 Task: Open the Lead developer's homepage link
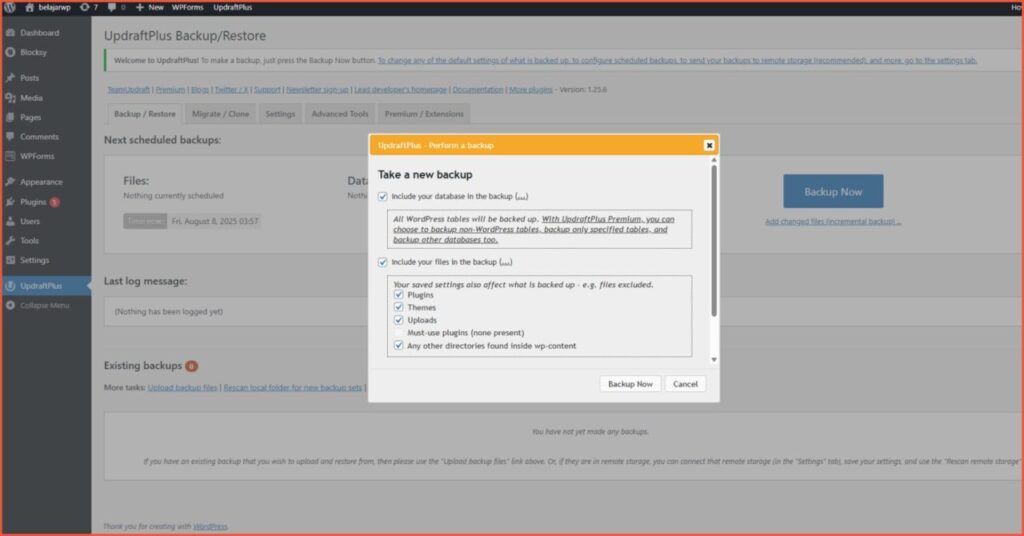pyautogui.click(x=400, y=90)
